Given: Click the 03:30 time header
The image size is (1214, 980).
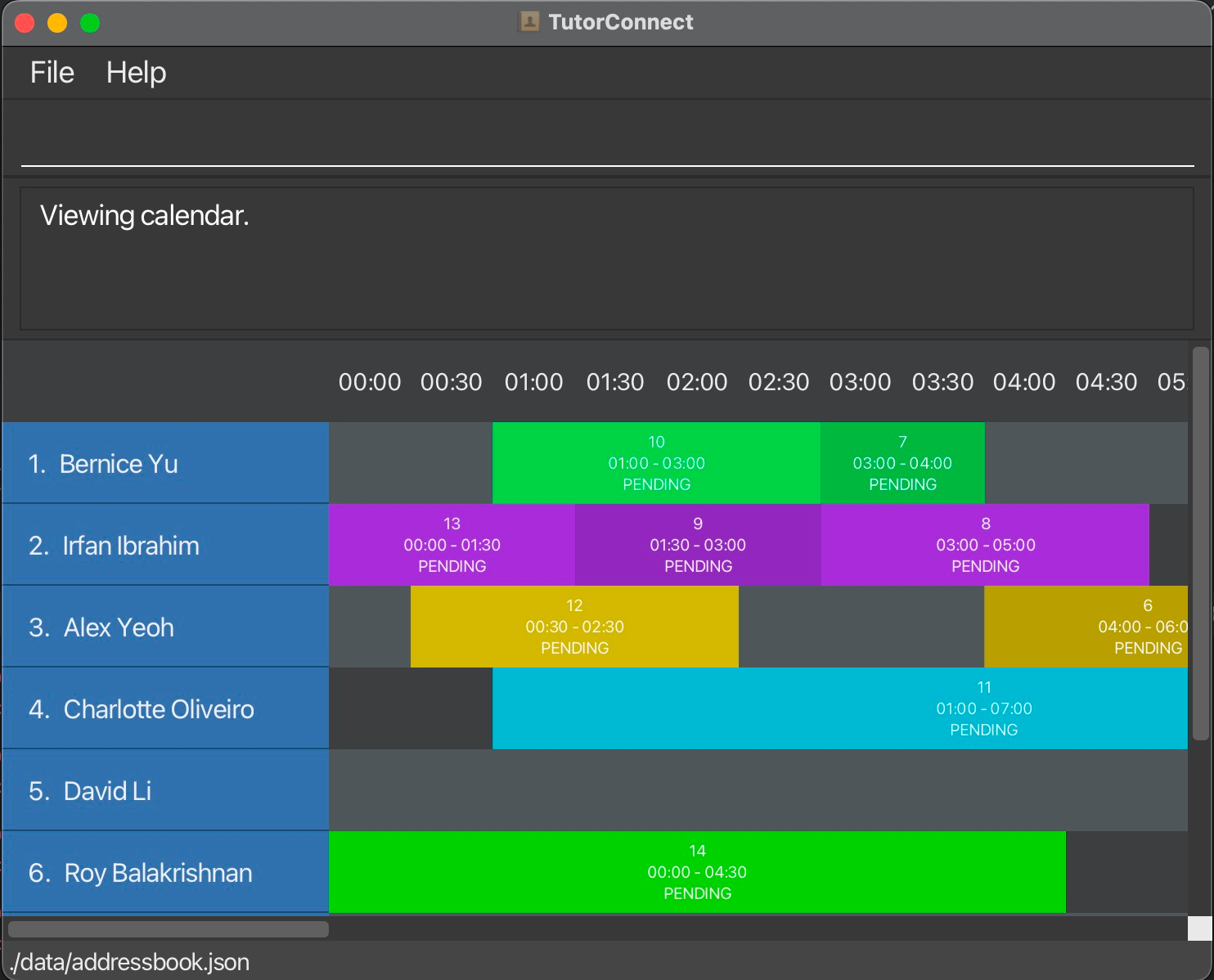Looking at the screenshot, I should (x=942, y=382).
